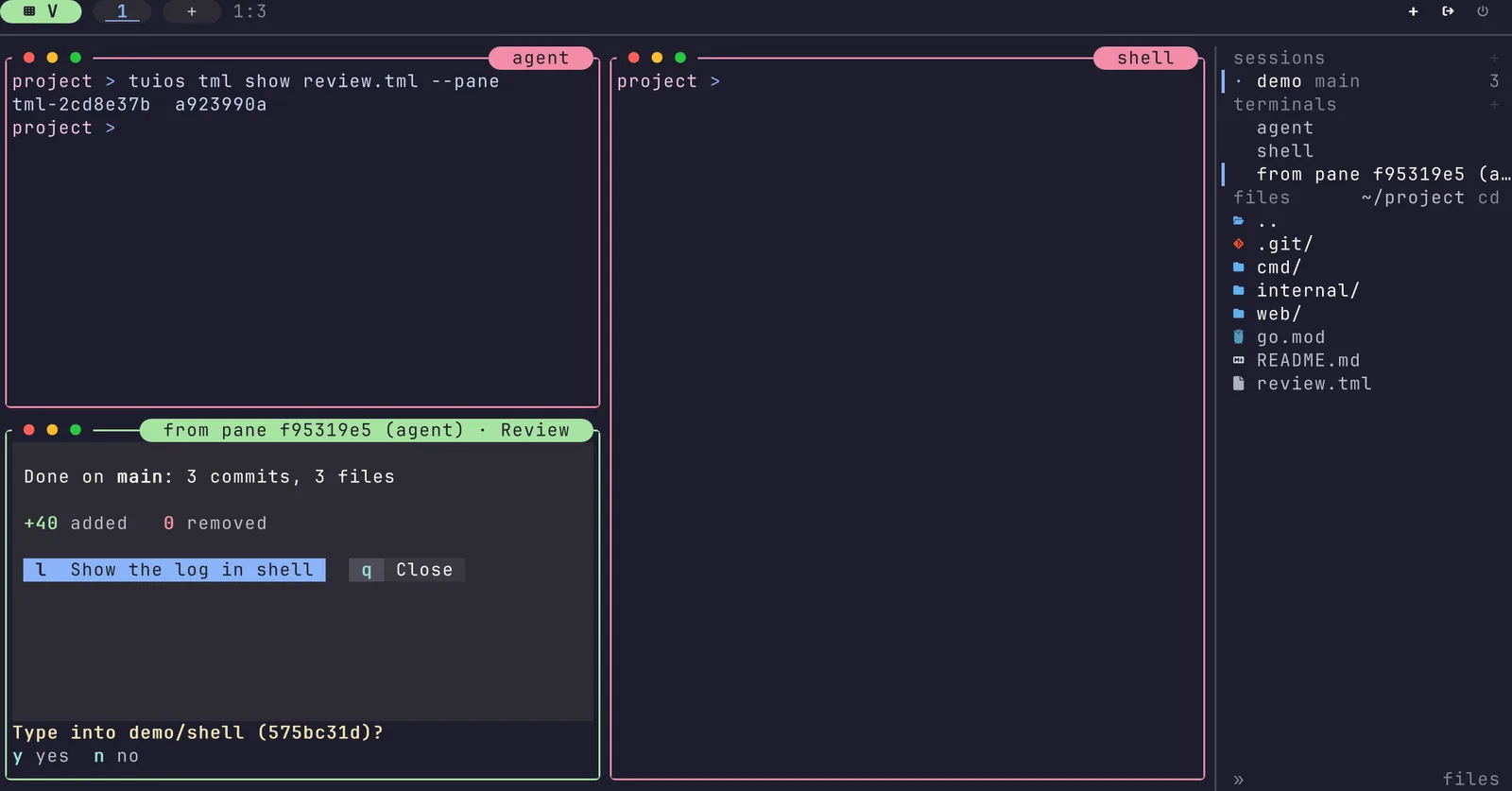Click the power icon at top right
The height and width of the screenshot is (791, 1512).
(1483, 11)
